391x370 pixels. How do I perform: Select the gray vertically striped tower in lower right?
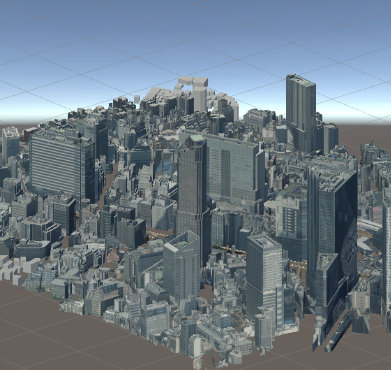[264, 278]
